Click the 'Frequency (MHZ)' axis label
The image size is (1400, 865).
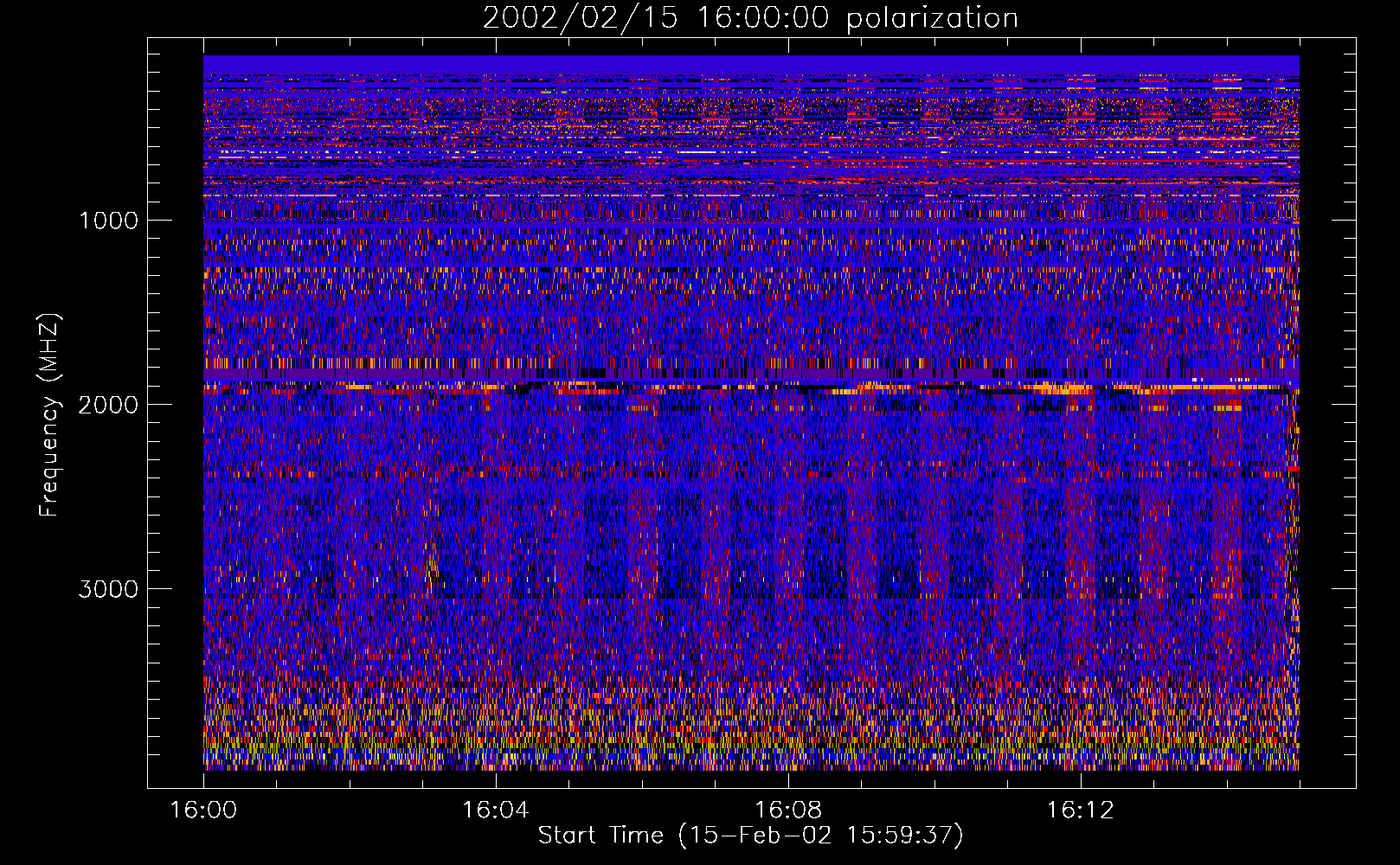coord(48,416)
